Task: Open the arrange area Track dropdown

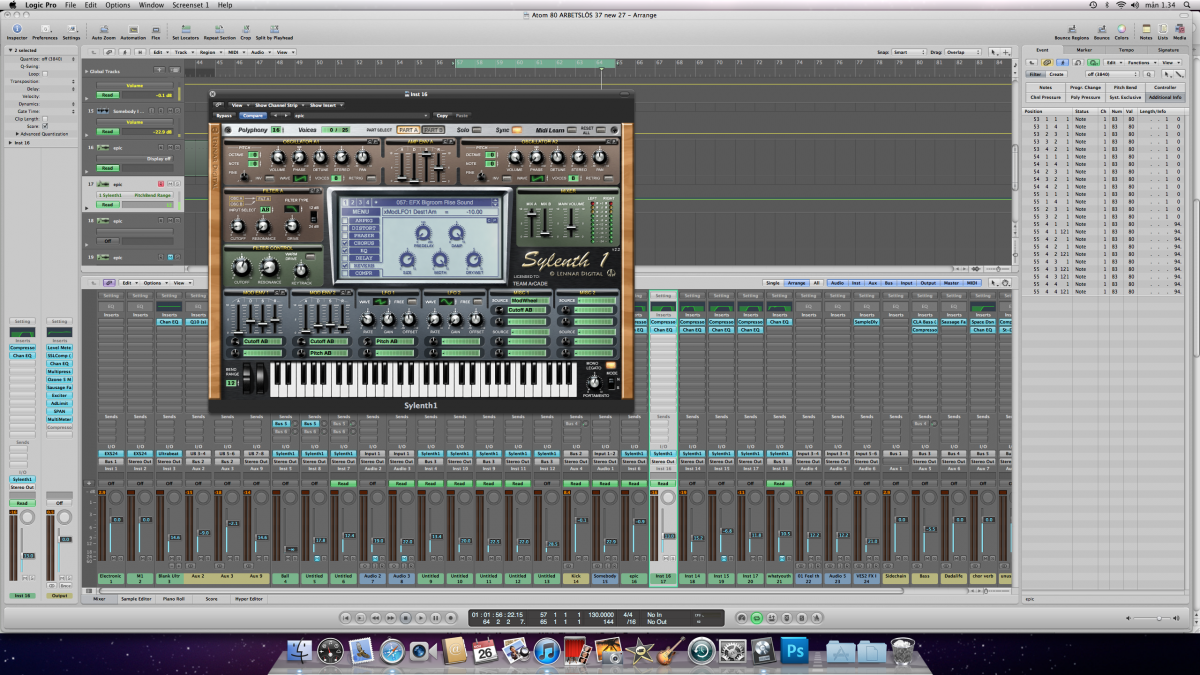Action: click(185, 52)
